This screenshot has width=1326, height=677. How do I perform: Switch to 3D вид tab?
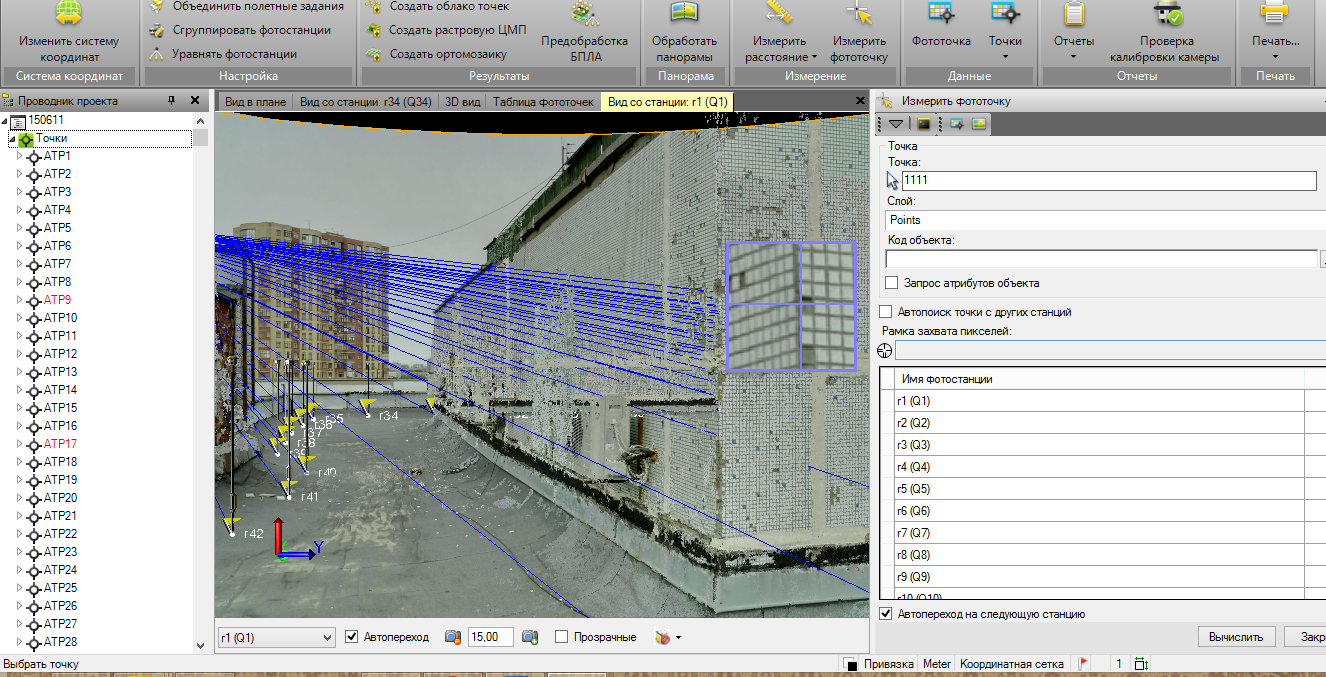[462, 102]
